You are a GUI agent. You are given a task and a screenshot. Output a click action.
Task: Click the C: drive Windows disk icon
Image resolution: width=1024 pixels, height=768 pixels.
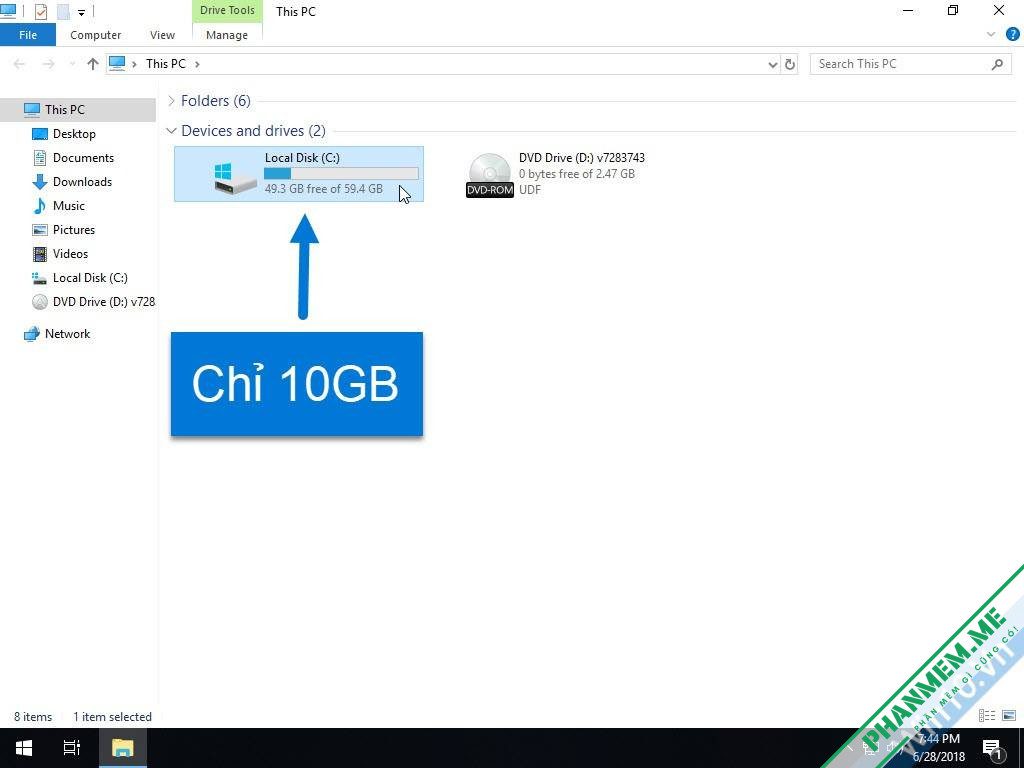(x=235, y=178)
